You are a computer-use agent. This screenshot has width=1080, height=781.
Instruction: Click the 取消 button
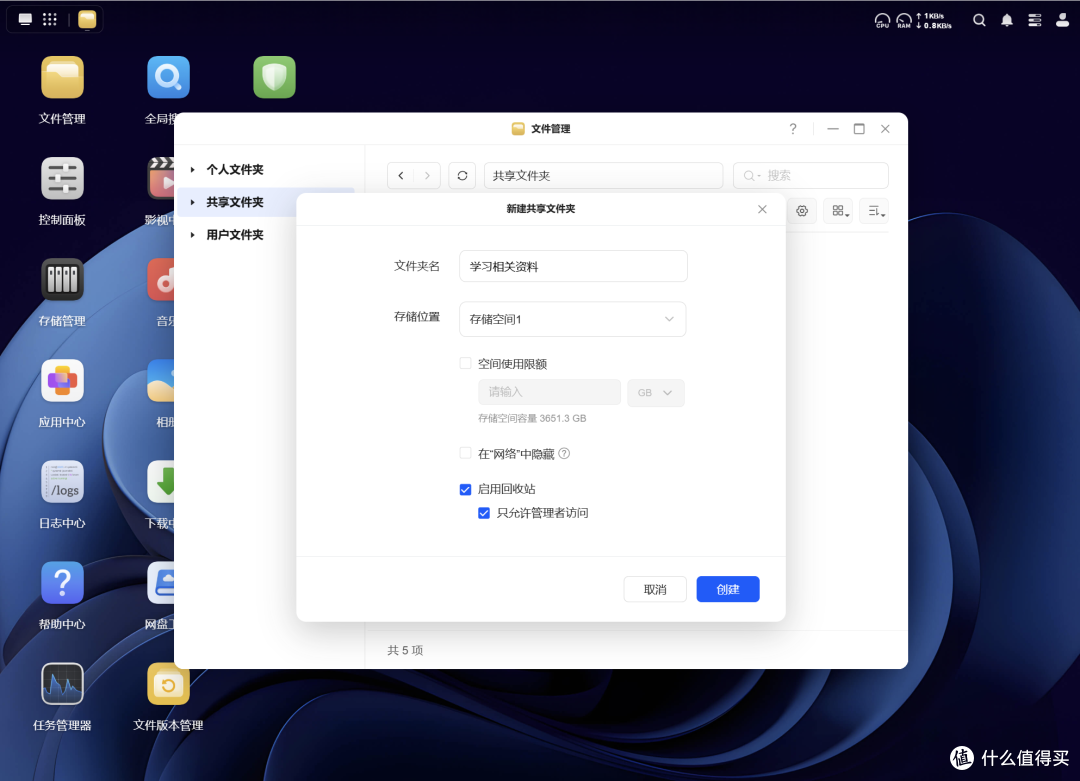click(655, 590)
